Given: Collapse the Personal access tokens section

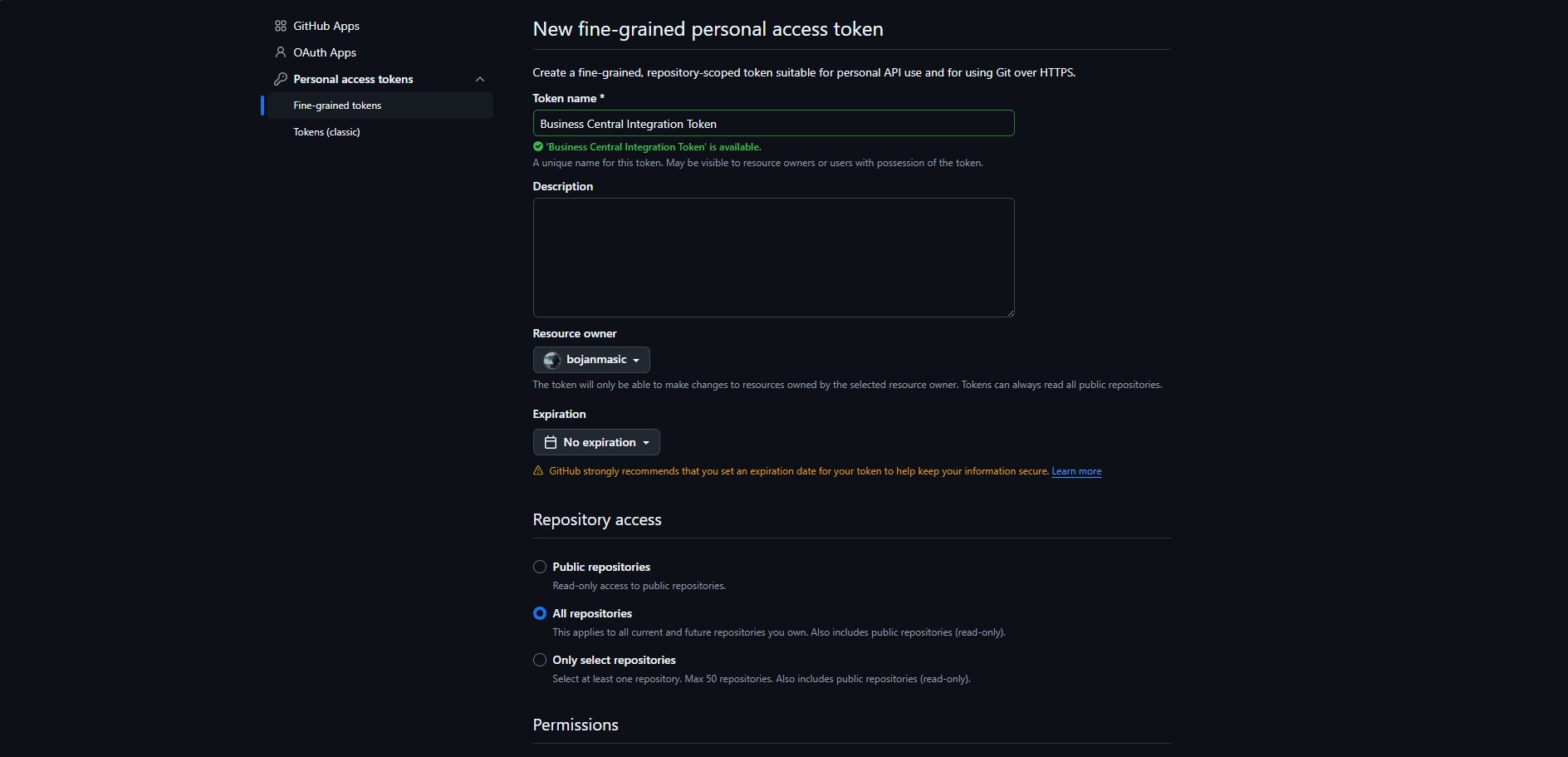Looking at the screenshot, I should pyautogui.click(x=480, y=79).
